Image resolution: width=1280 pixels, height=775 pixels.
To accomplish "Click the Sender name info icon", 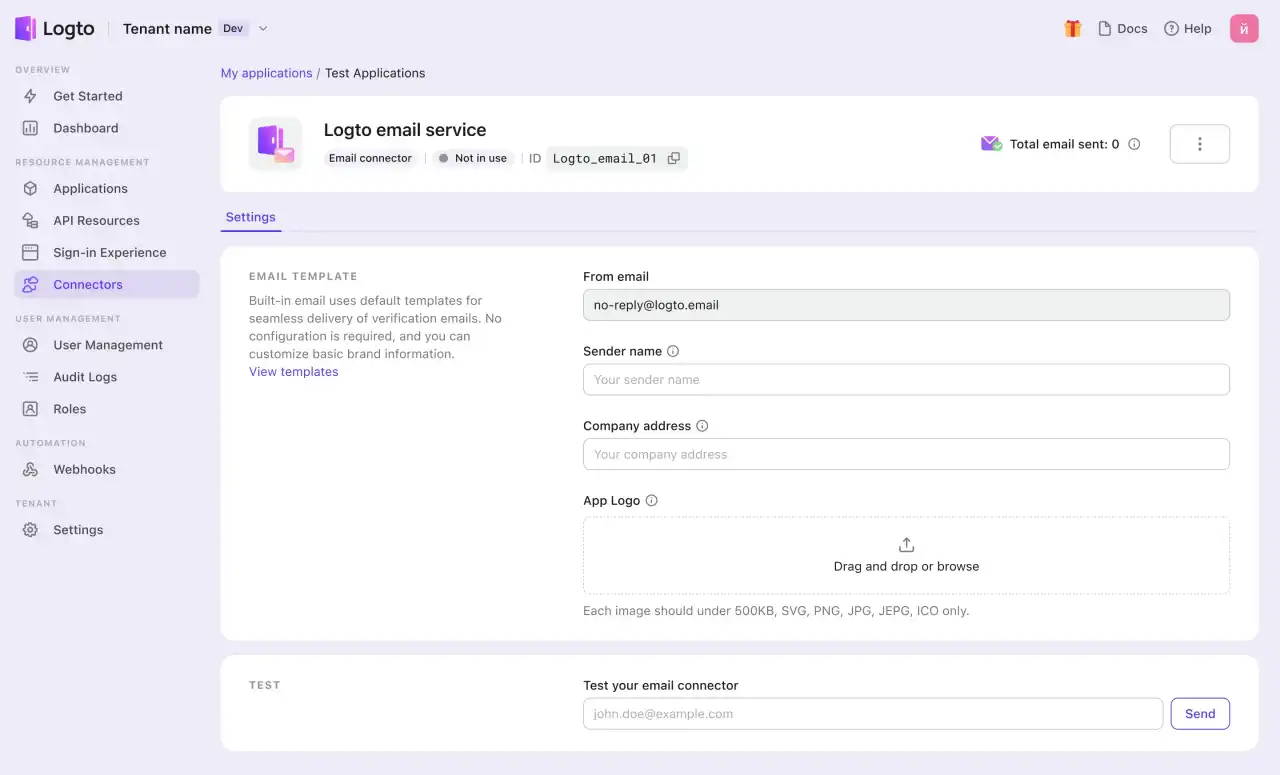I will tap(673, 351).
